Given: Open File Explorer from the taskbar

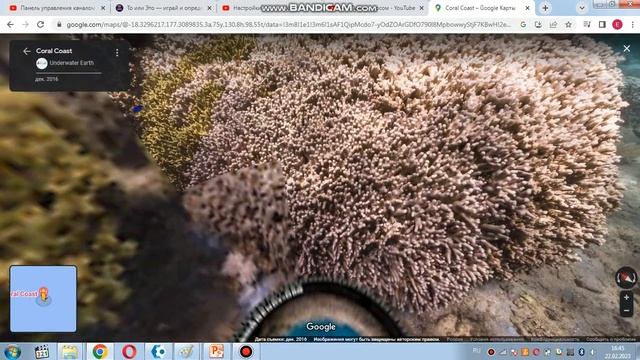Looking at the screenshot, I should coord(70,351).
